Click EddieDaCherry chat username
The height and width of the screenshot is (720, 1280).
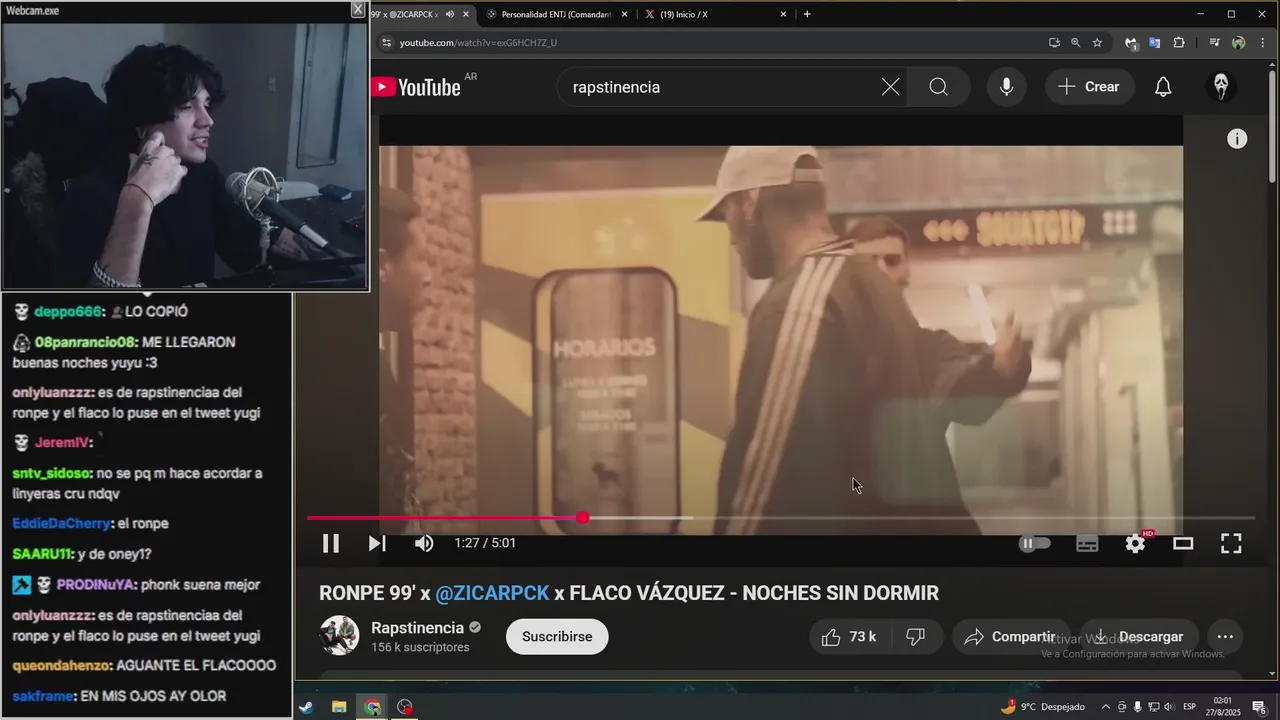[x=62, y=523]
